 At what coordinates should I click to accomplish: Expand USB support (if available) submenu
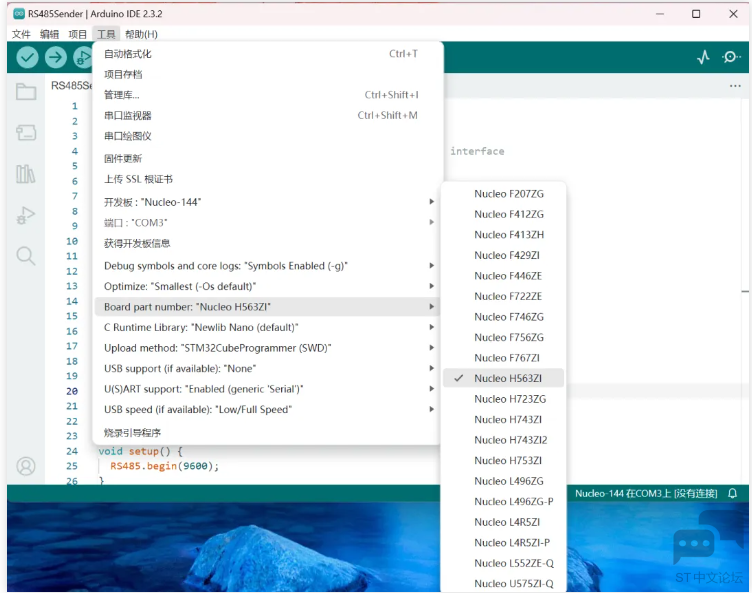267,368
